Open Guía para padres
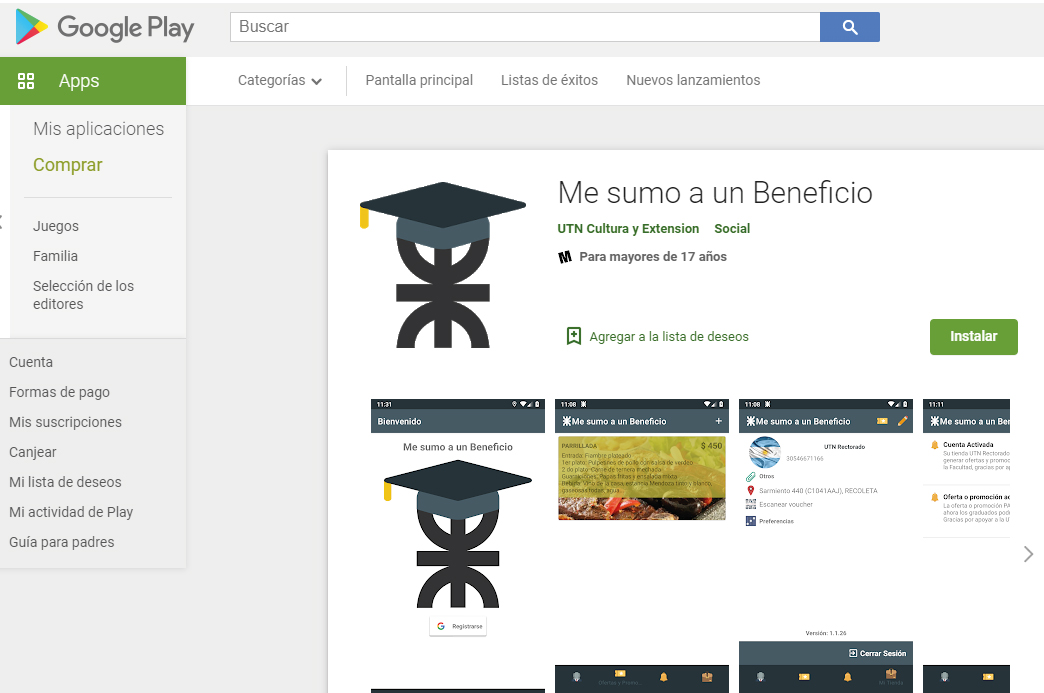The height and width of the screenshot is (693, 1044). click(61, 542)
